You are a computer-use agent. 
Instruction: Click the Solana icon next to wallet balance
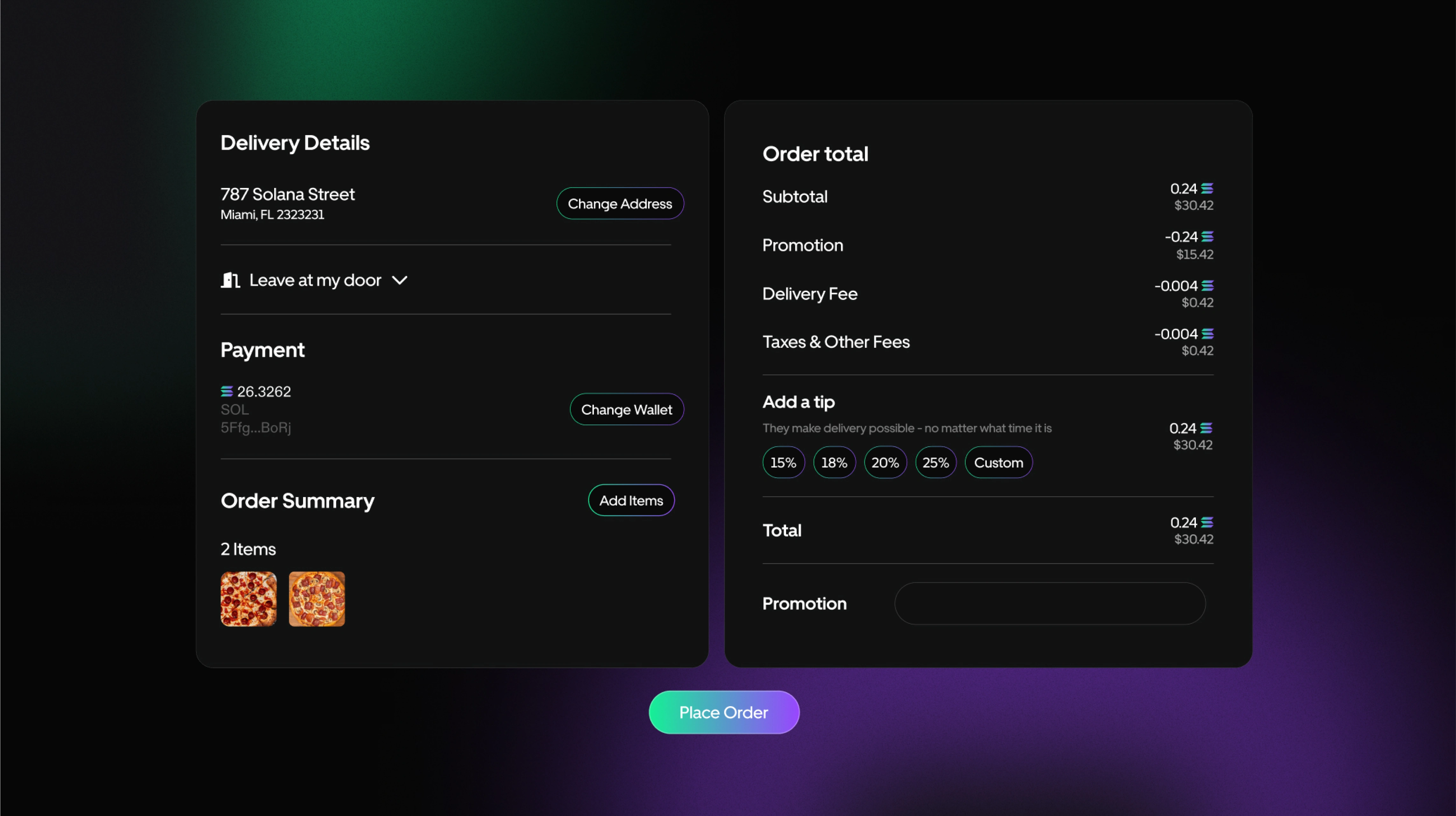227,391
